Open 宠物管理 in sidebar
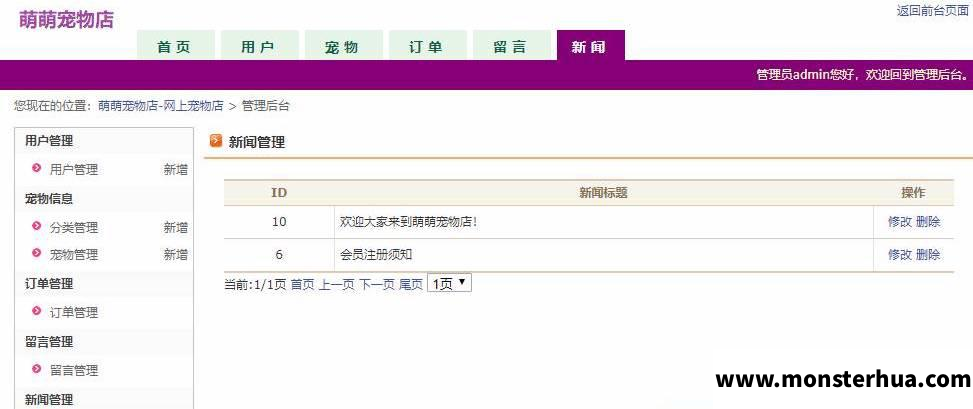Viewport: 973px width, 409px height. click(74, 254)
